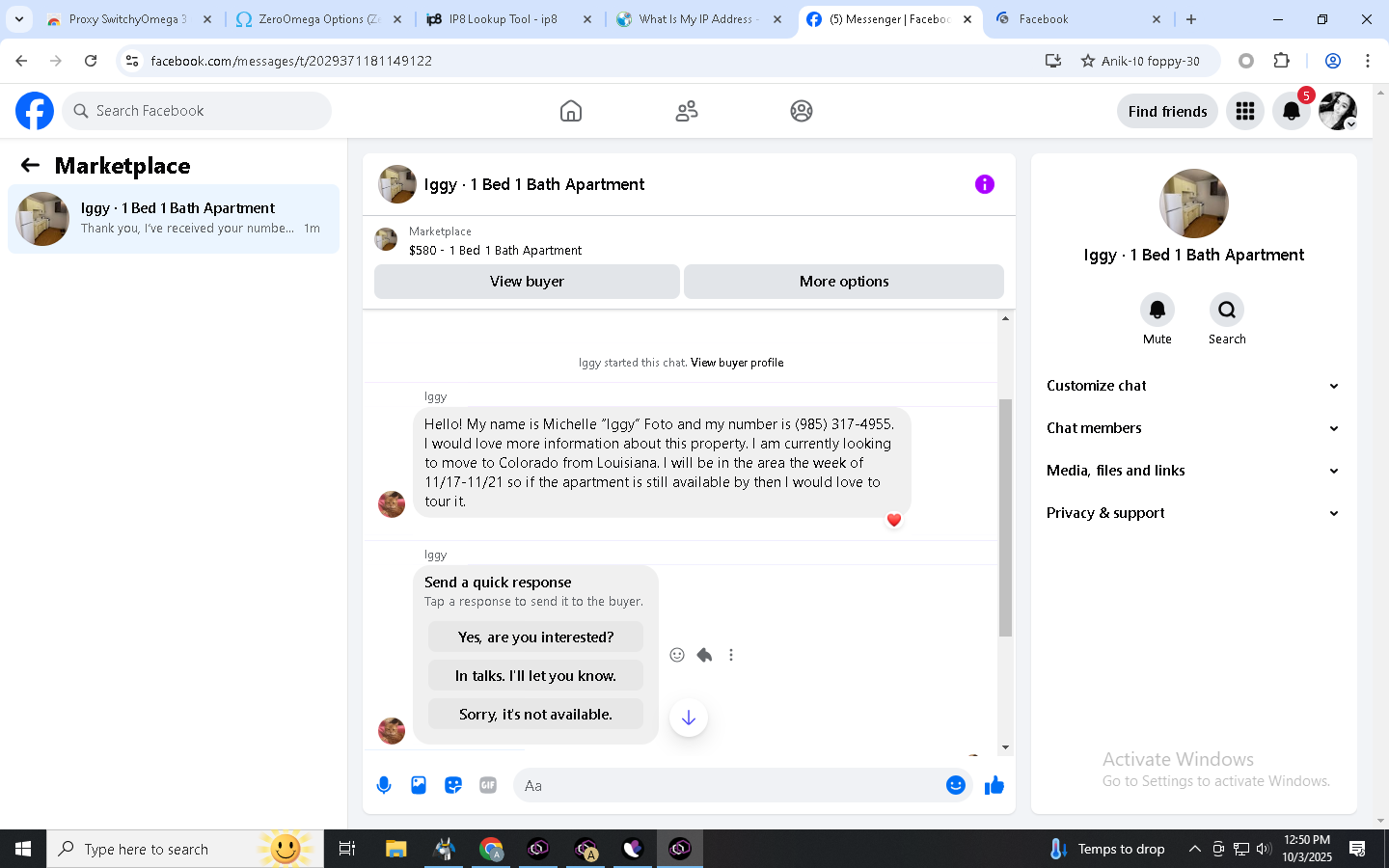Click the apartment thumbnail in the info panel

click(1194, 203)
